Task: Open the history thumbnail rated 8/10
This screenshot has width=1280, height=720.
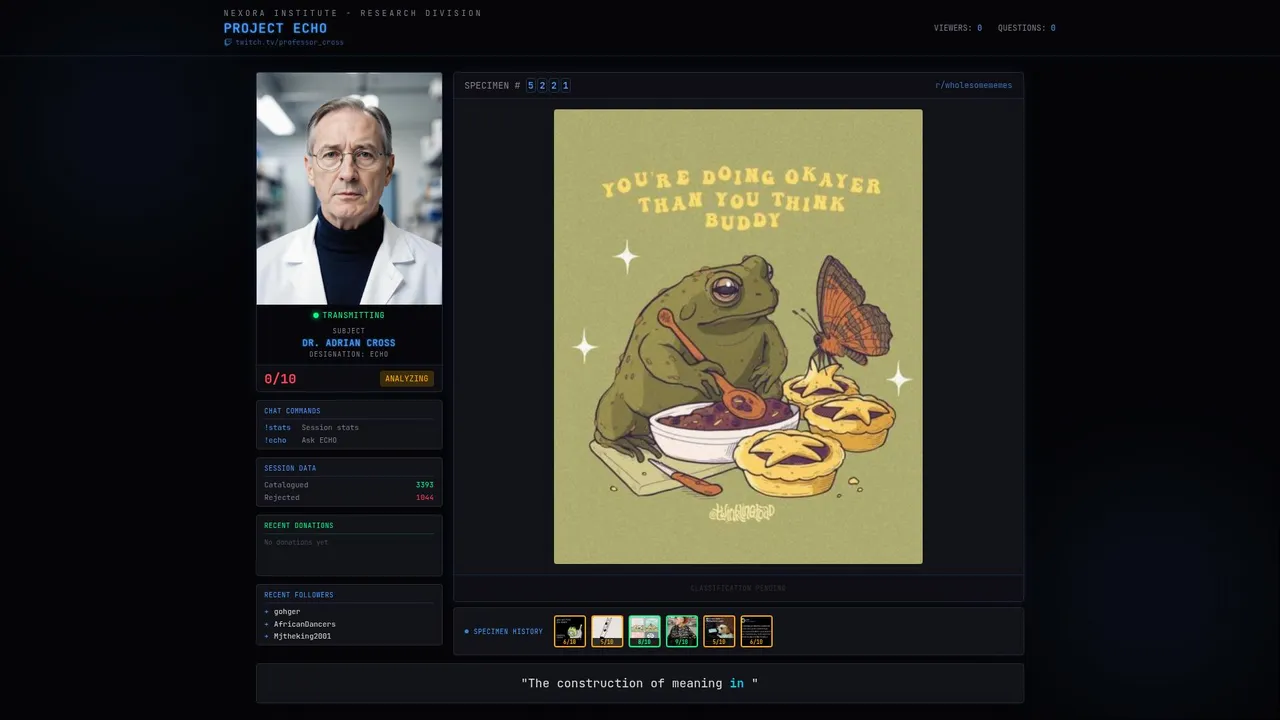Action: coord(644,631)
